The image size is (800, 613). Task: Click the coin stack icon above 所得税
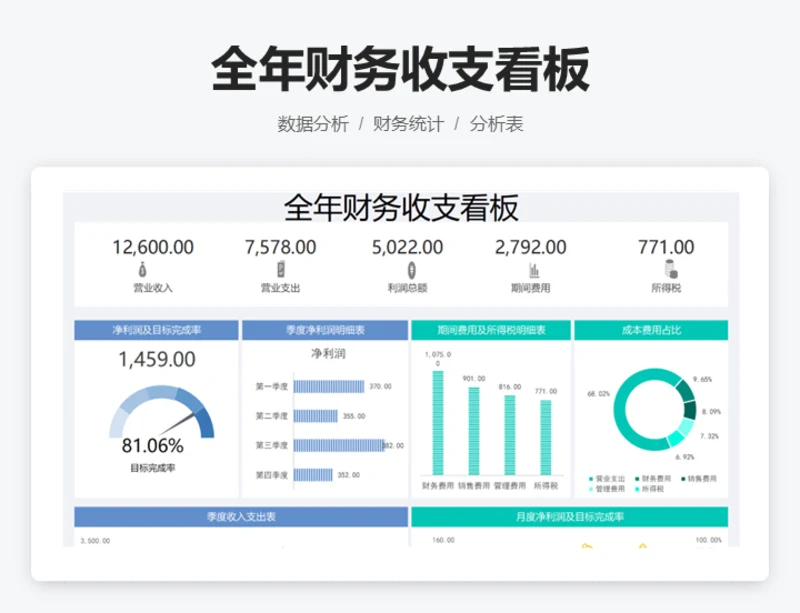pos(671,269)
